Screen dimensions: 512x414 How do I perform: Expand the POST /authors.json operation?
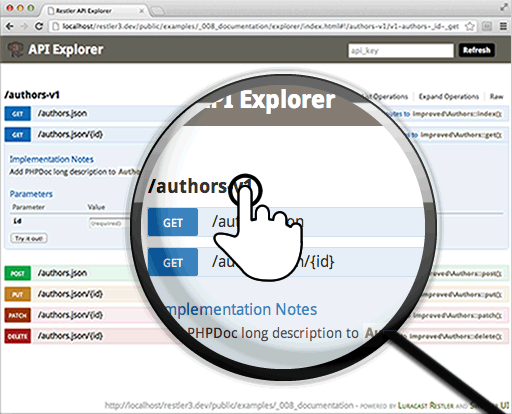click(62, 273)
